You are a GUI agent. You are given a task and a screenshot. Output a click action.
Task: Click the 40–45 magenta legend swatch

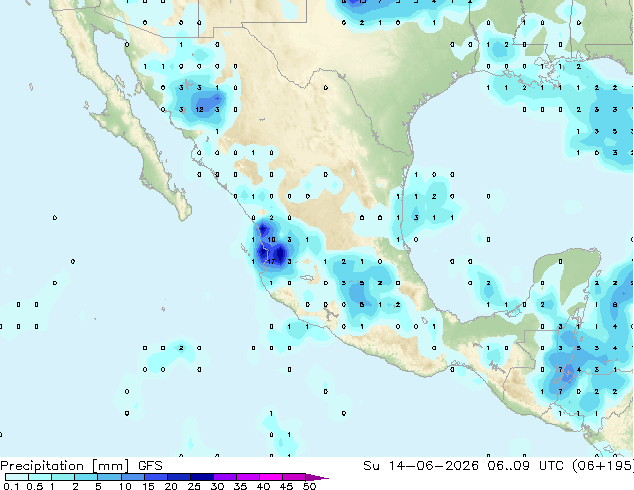[271, 477]
